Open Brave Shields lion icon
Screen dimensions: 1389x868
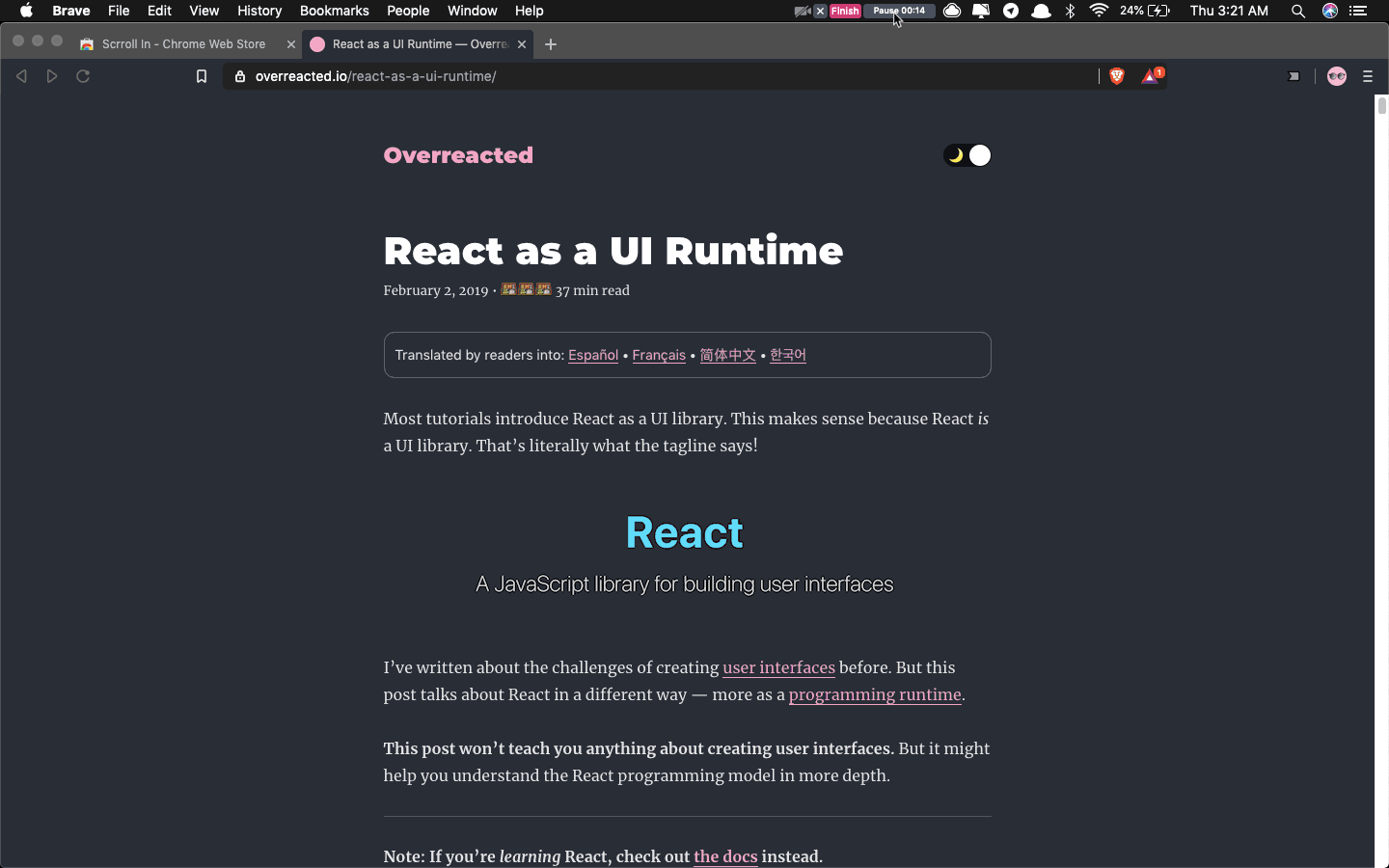(1117, 76)
